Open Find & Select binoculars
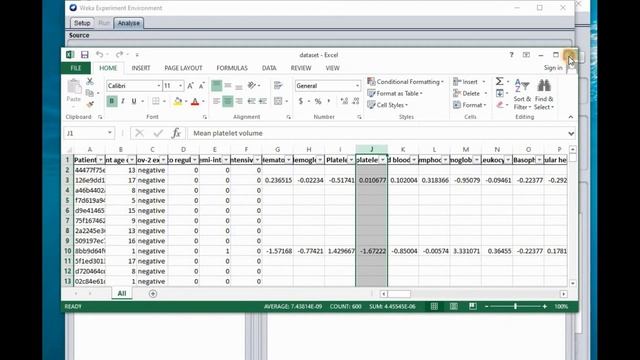This screenshot has height=360, width=640. [x=544, y=95]
